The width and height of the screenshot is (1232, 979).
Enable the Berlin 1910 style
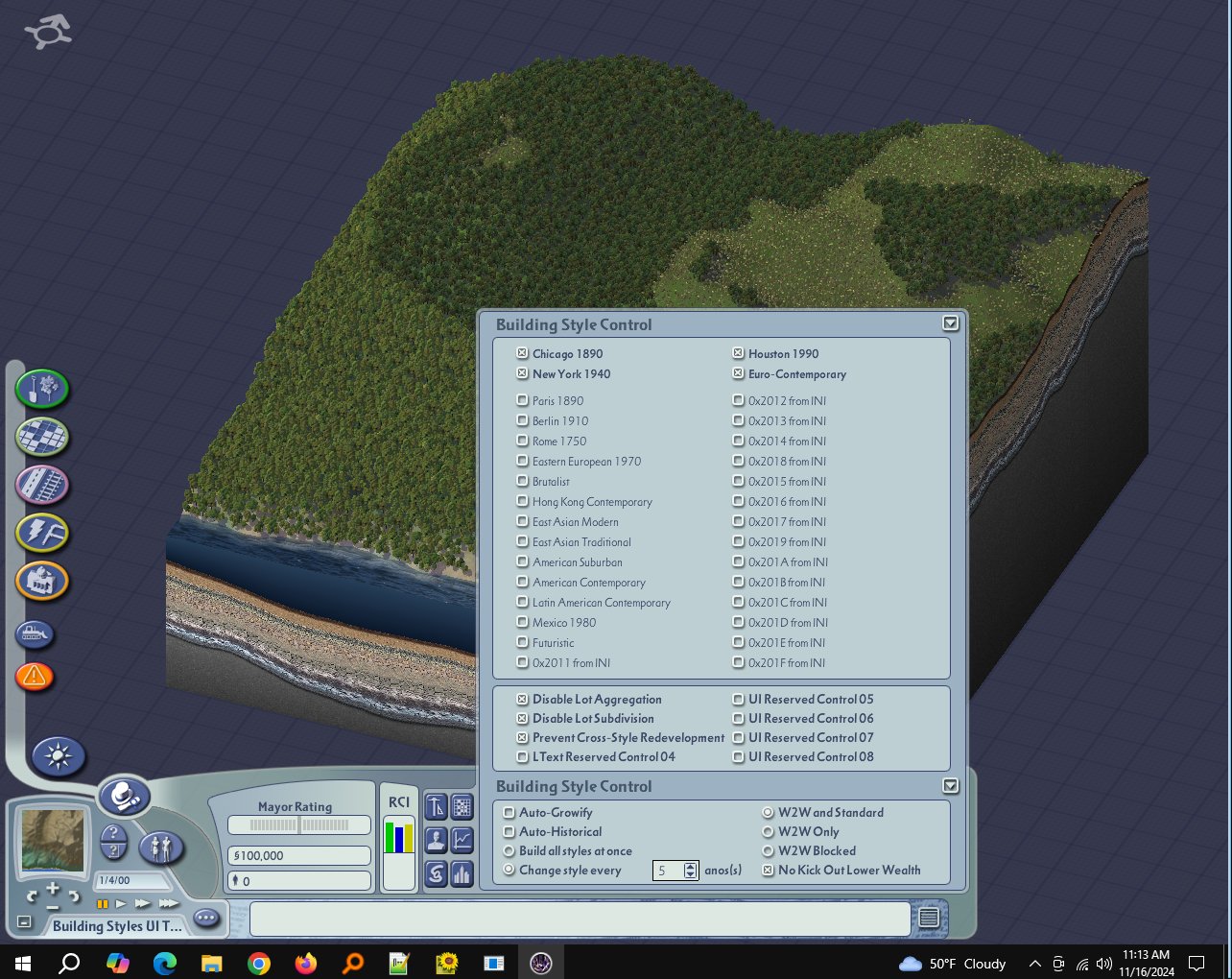point(522,420)
